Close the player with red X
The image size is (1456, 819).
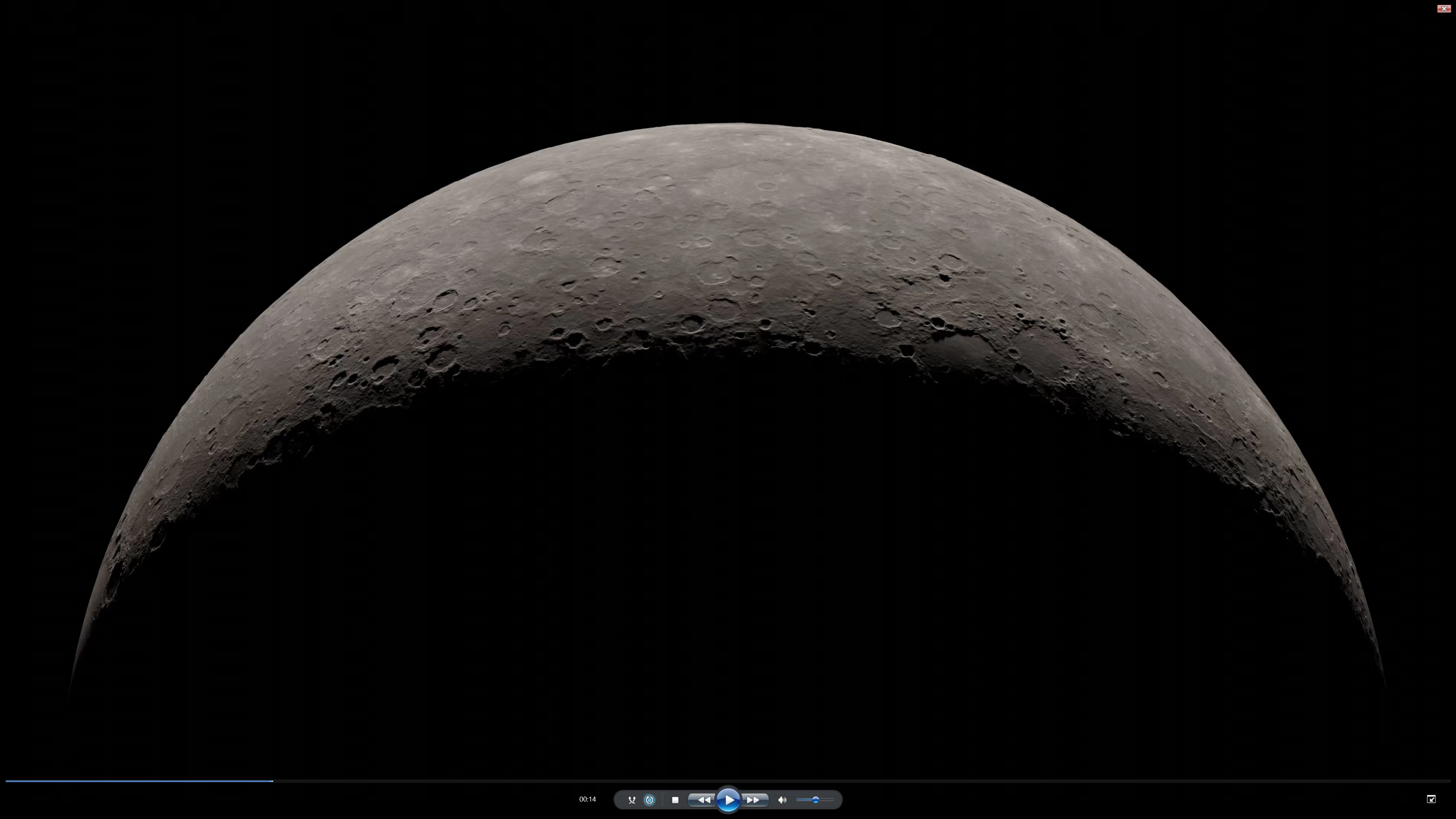click(x=1443, y=8)
